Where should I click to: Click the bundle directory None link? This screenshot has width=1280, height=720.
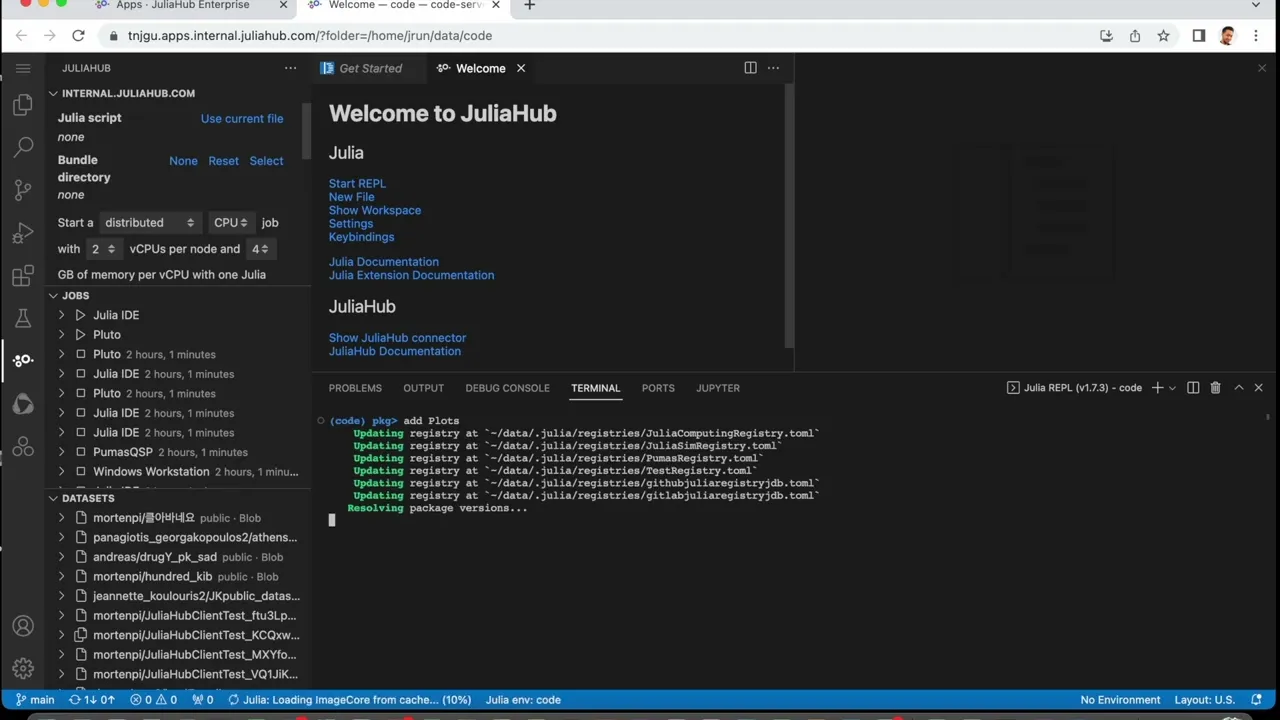click(x=183, y=161)
